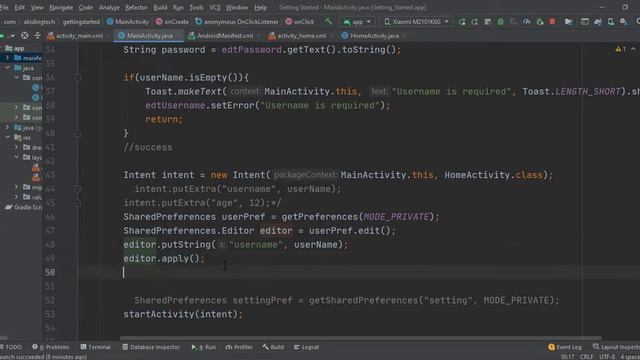Open the Profiler tool window

(239, 347)
